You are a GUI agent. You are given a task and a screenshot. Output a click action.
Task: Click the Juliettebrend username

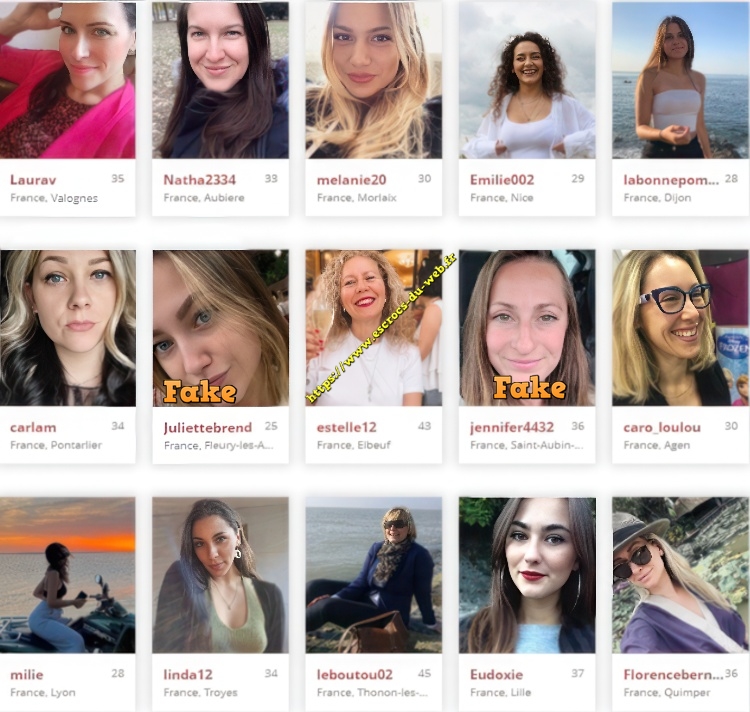[208, 427]
